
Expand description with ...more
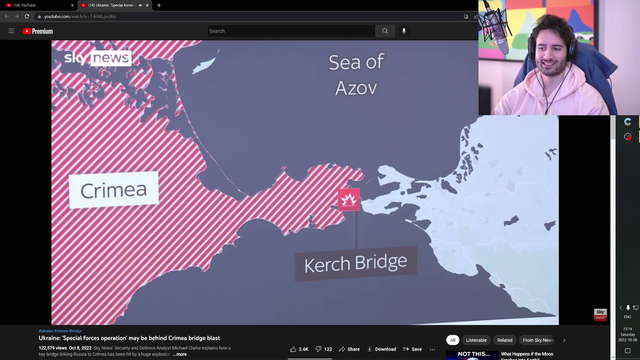tap(180, 354)
